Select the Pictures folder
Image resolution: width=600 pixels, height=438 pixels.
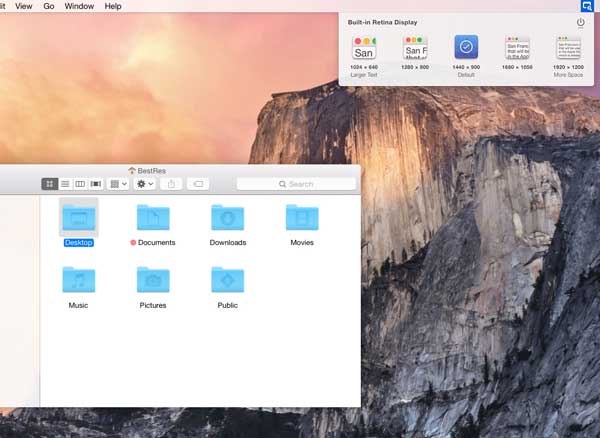click(153, 280)
